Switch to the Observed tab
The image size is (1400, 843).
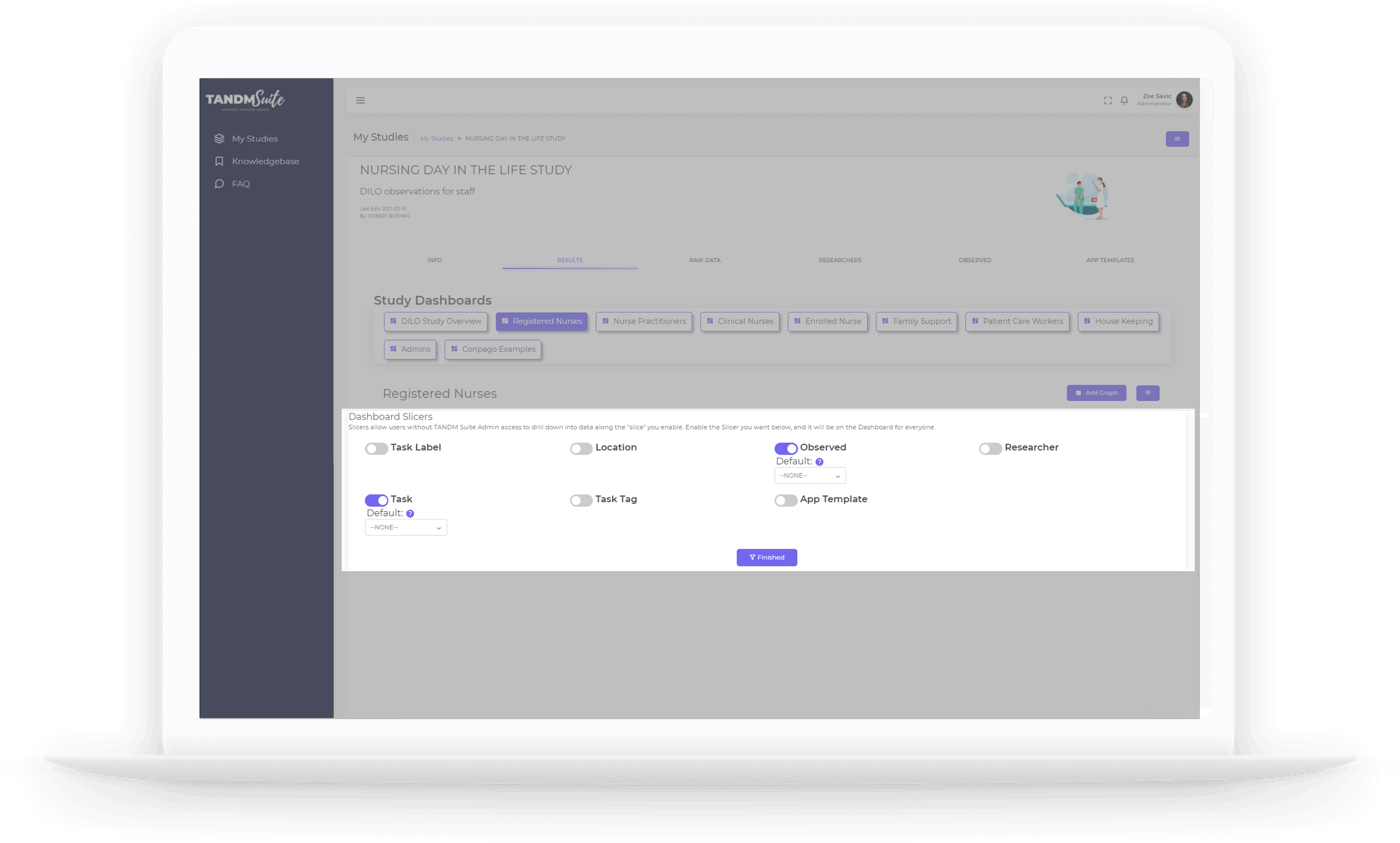click(975, 260)
